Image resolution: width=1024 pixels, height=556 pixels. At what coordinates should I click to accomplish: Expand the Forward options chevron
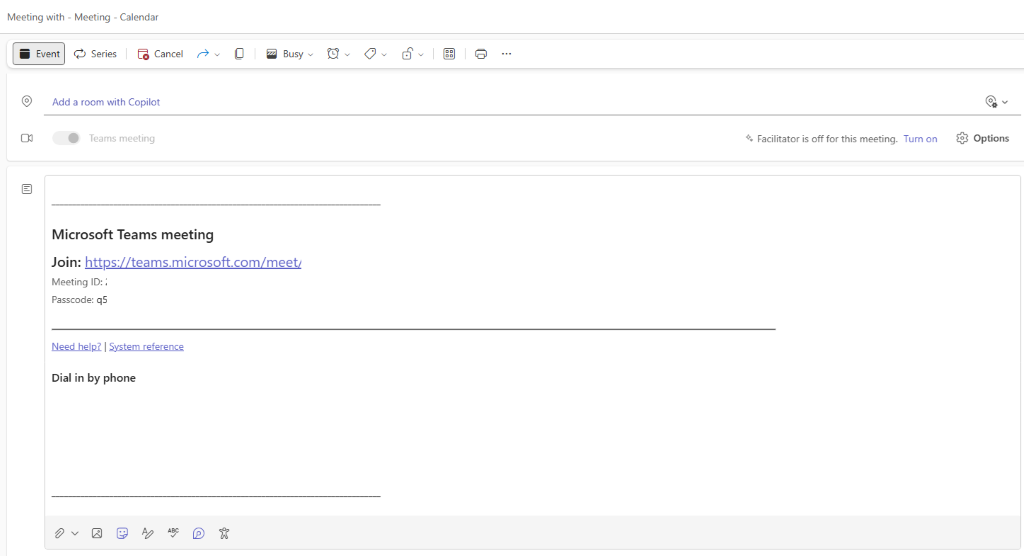(217, 54)
